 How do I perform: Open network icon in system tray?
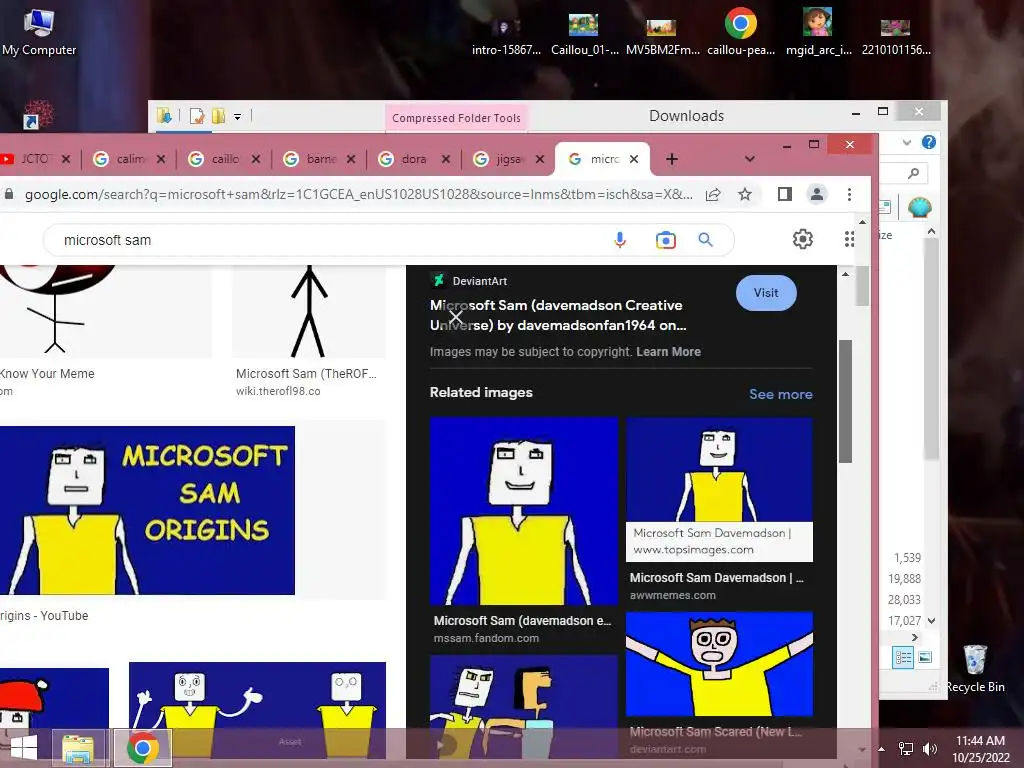[906, 748]
